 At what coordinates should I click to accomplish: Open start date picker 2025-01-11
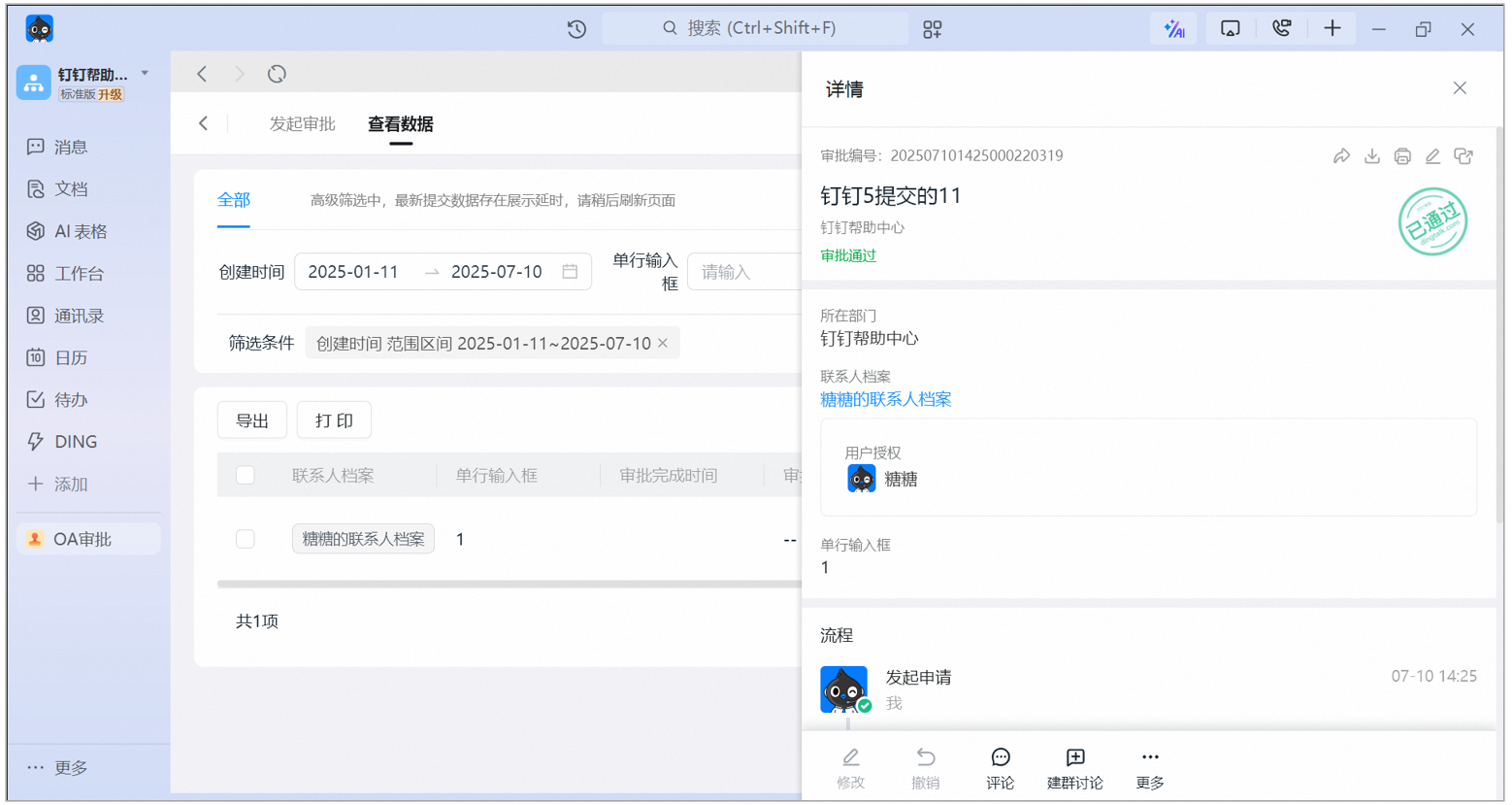click(353, 272)
